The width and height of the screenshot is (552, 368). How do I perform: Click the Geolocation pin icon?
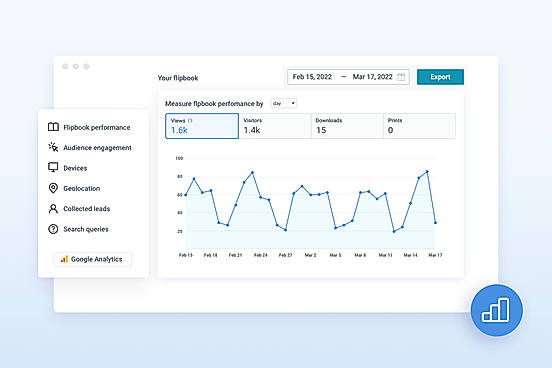click(x=53, y=188)
